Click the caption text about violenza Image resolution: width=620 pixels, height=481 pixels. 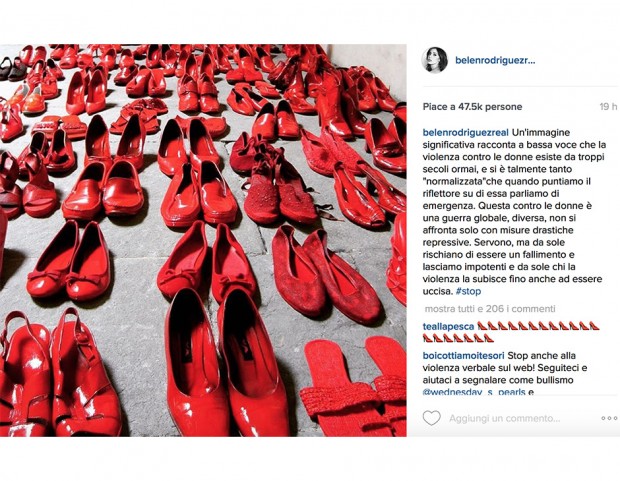[x=514, y=212]
